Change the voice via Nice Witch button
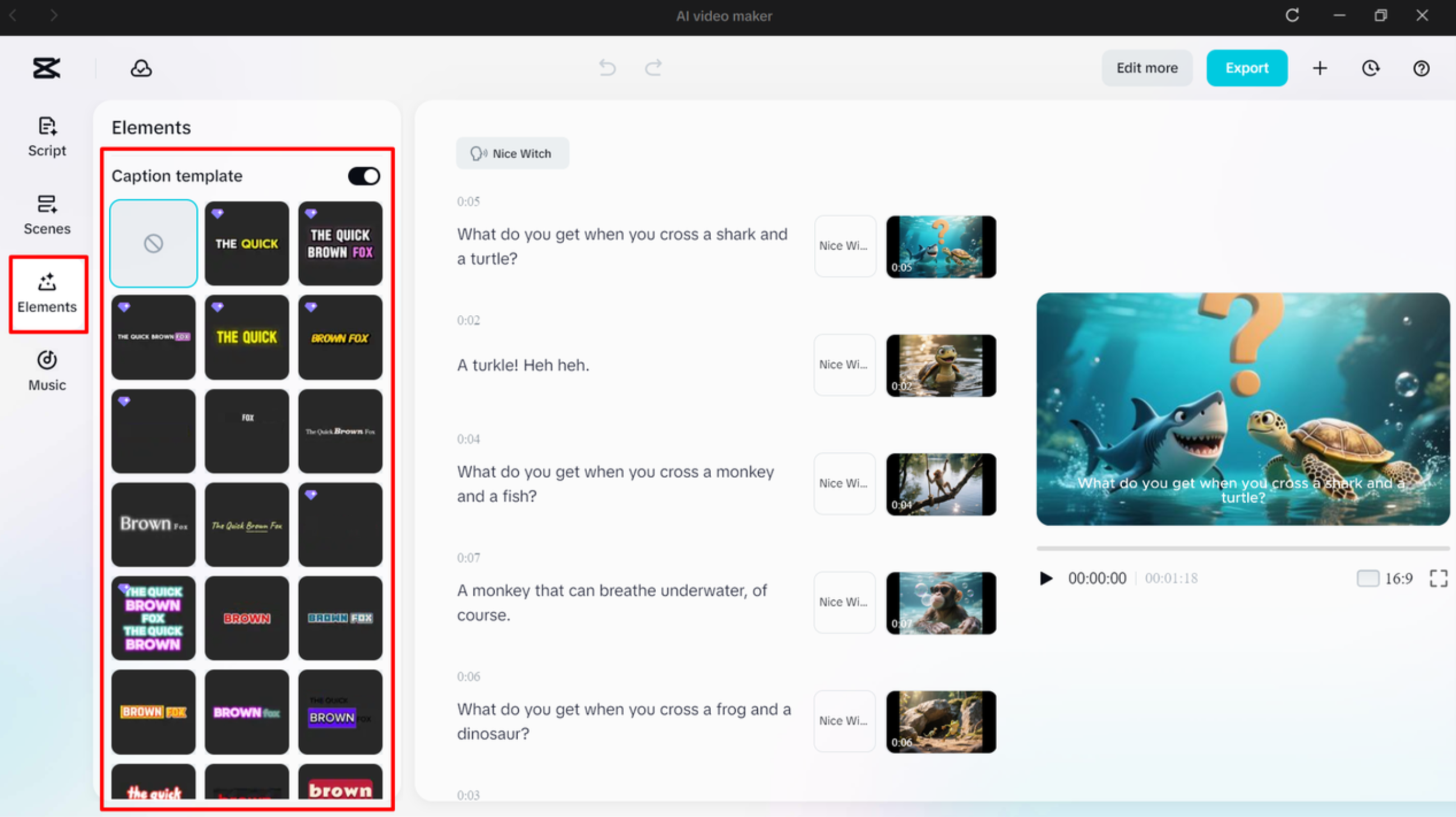This screenshot has width=1456, height=817. (512, 153)
